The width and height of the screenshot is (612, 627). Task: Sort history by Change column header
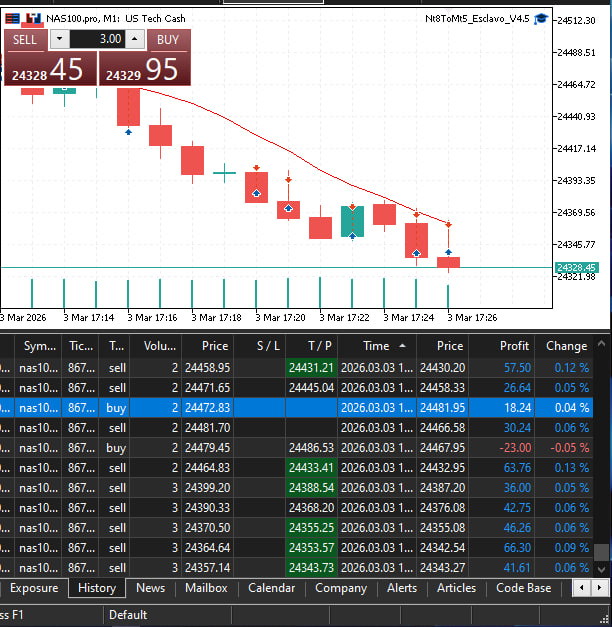tap(566, 346)
